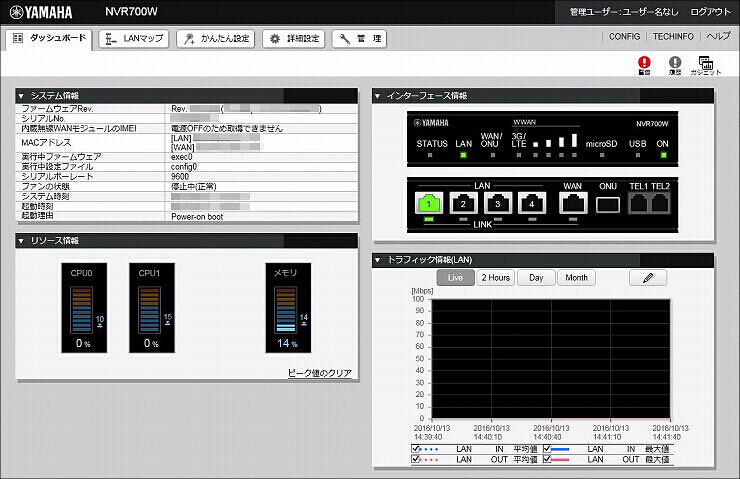
Task: Select the TEL2 port icon
Action: point(660,204)
